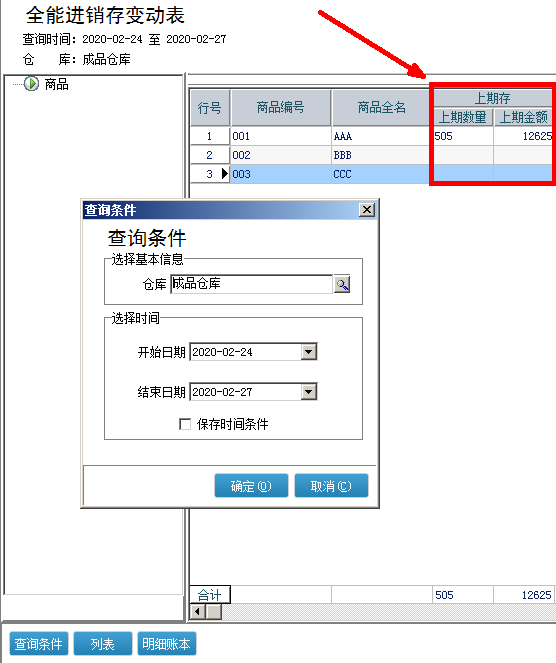Select the row with product 001 AAA
The width and height of the screenshot is (556, 663).
click(x=372, y=136)
